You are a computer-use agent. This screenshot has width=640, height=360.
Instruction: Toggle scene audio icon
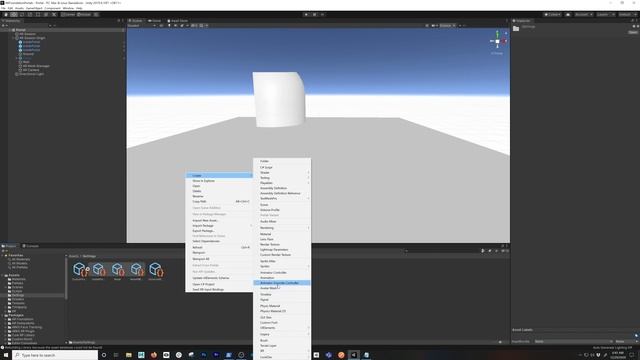coord(176,25)
